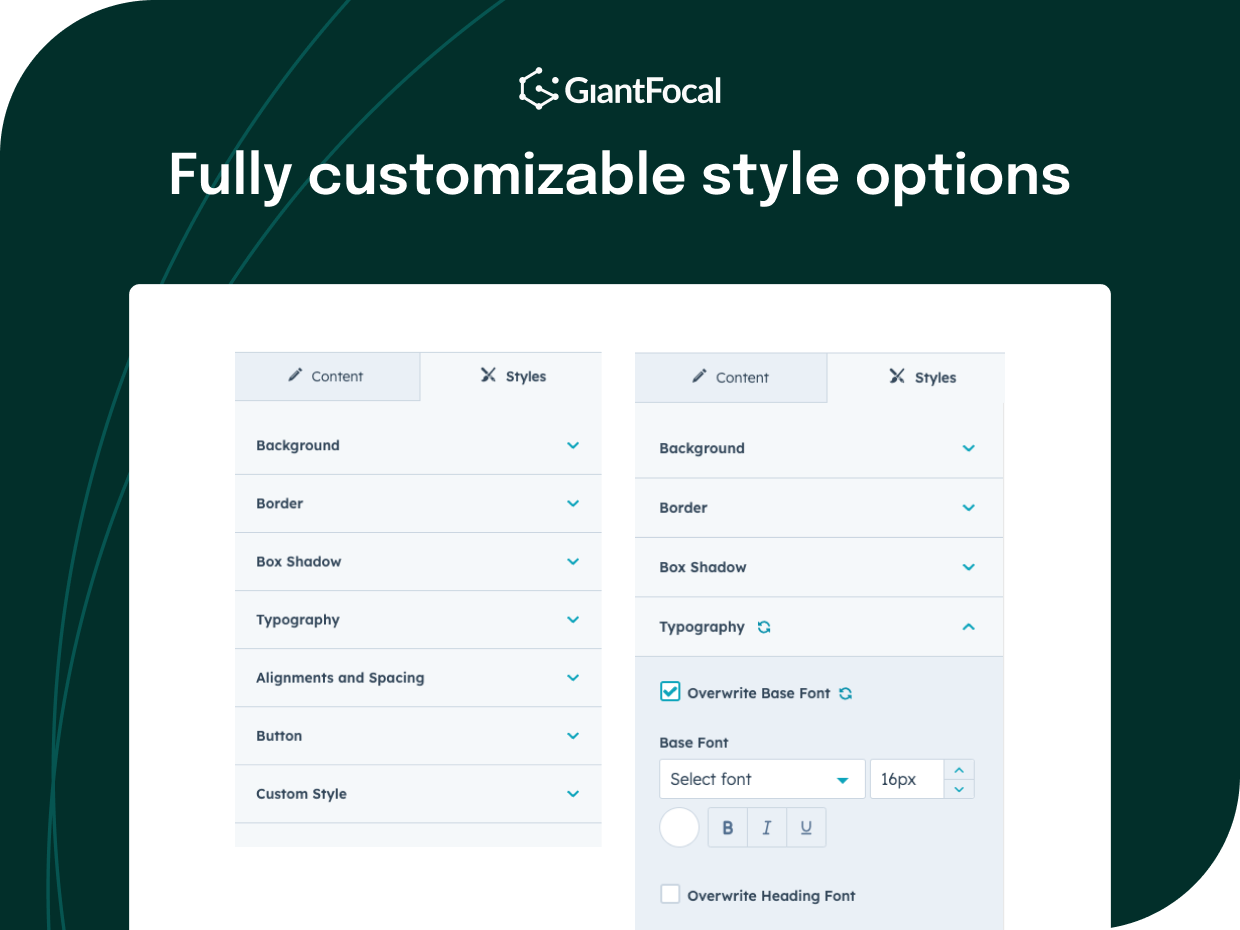Screen dimensions: 1240x930
Task: Collapse the Typography section in the right panel
Action: (x=968, y=627)
